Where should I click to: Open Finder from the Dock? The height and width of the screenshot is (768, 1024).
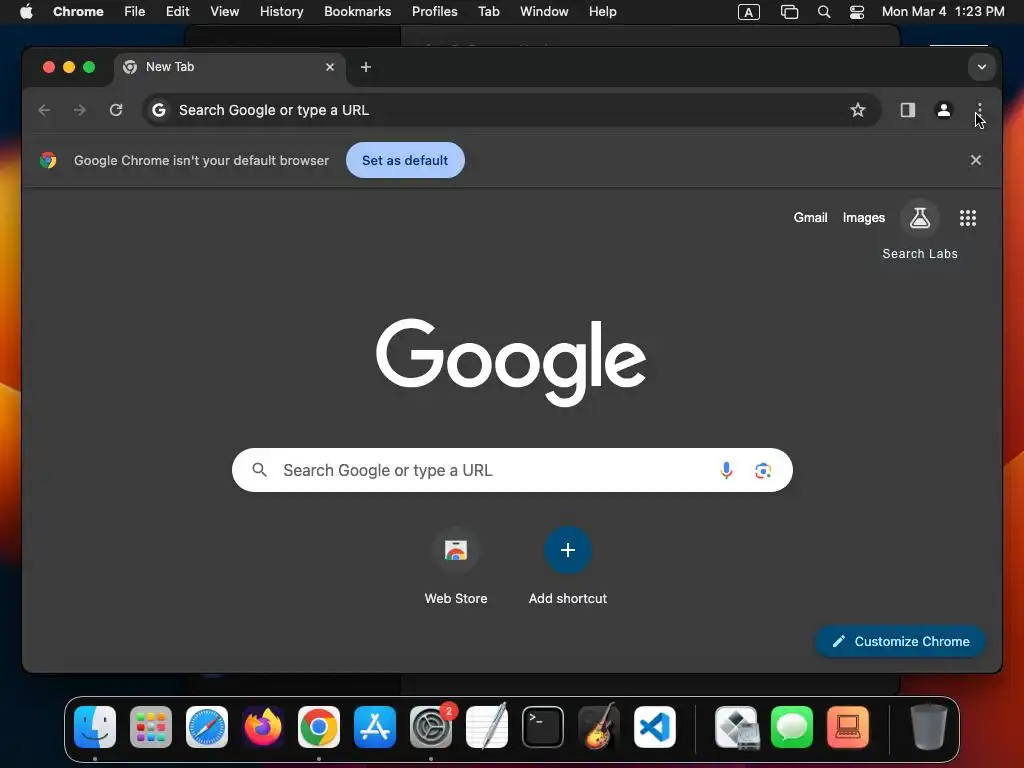pos(95,727)
